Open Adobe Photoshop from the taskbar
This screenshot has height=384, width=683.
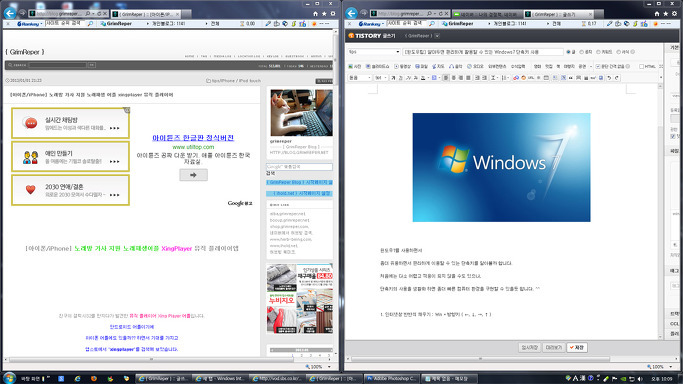pyautogui.click(x=391, y=379)
